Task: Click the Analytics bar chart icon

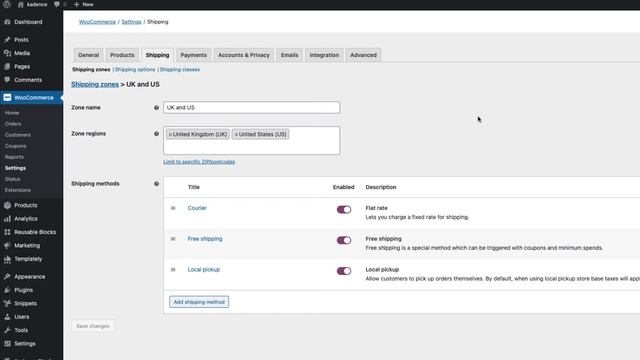Action: [7, 219]
